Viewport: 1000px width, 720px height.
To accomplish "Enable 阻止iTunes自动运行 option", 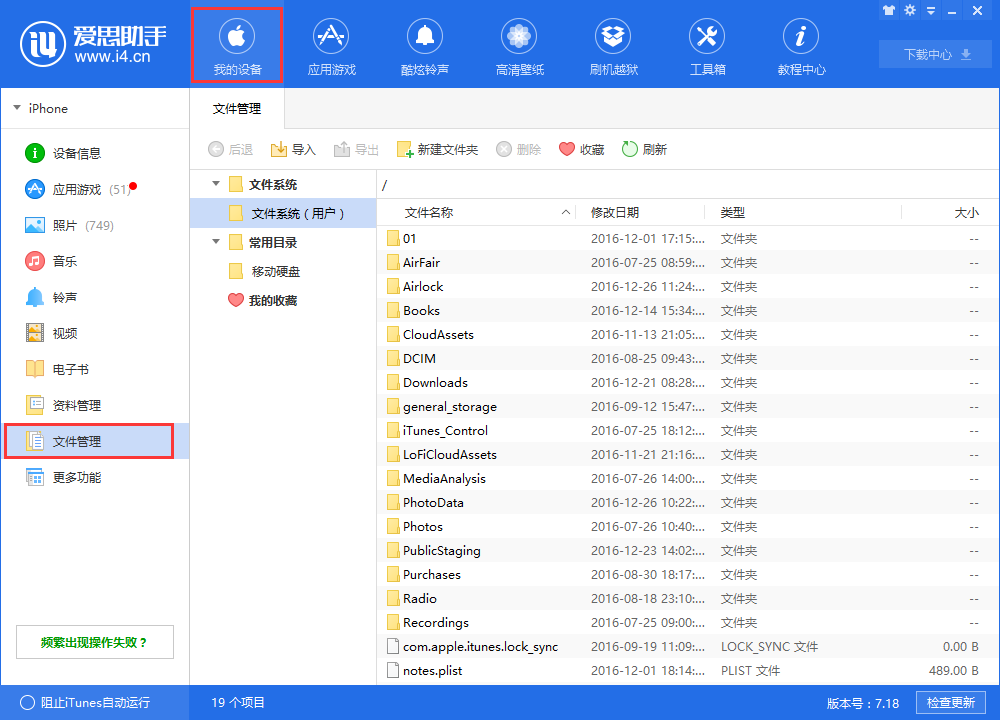I will click(30, 703).
